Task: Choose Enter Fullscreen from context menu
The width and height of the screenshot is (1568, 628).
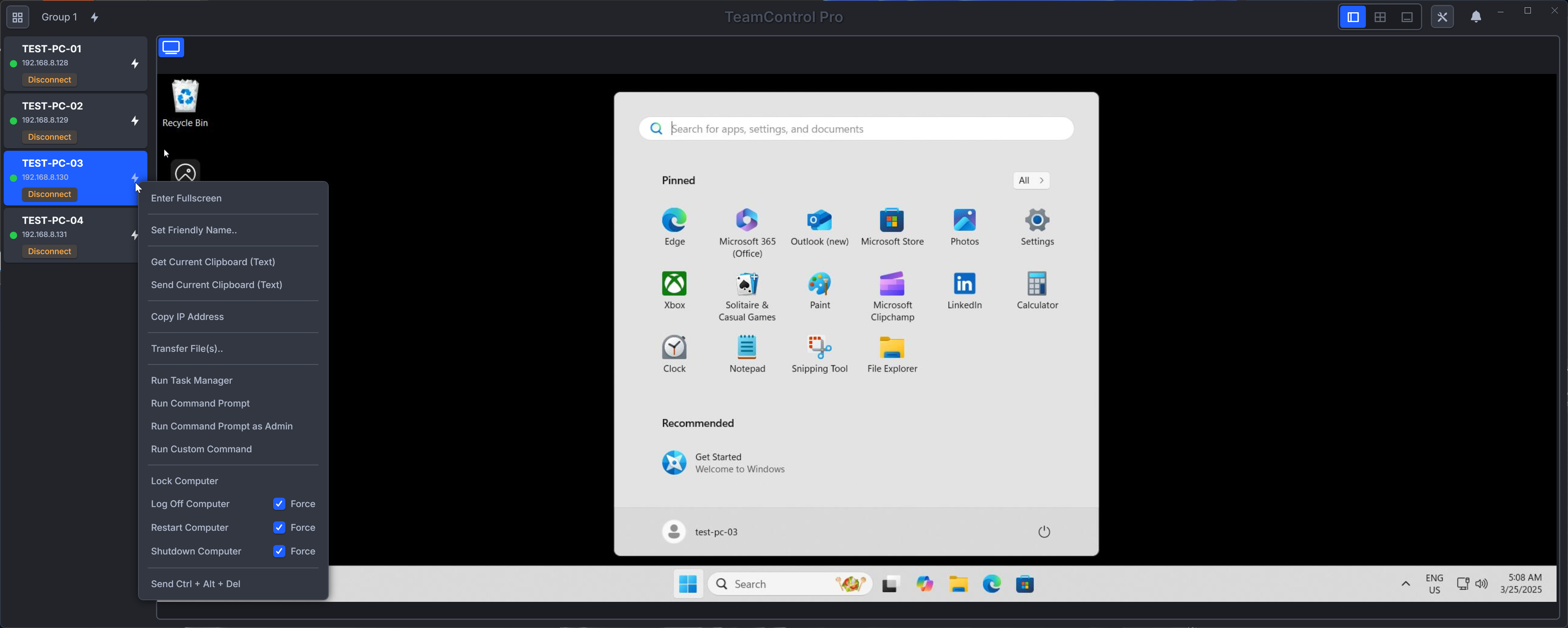Action: coord(233,198)
